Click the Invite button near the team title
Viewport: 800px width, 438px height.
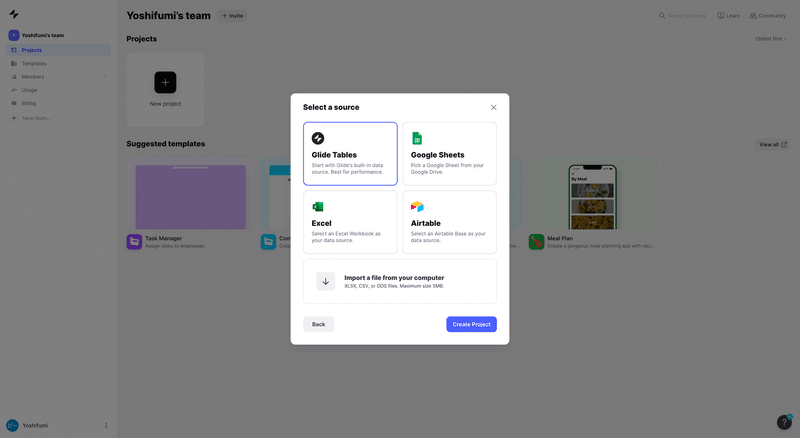[x=232, y=16]
